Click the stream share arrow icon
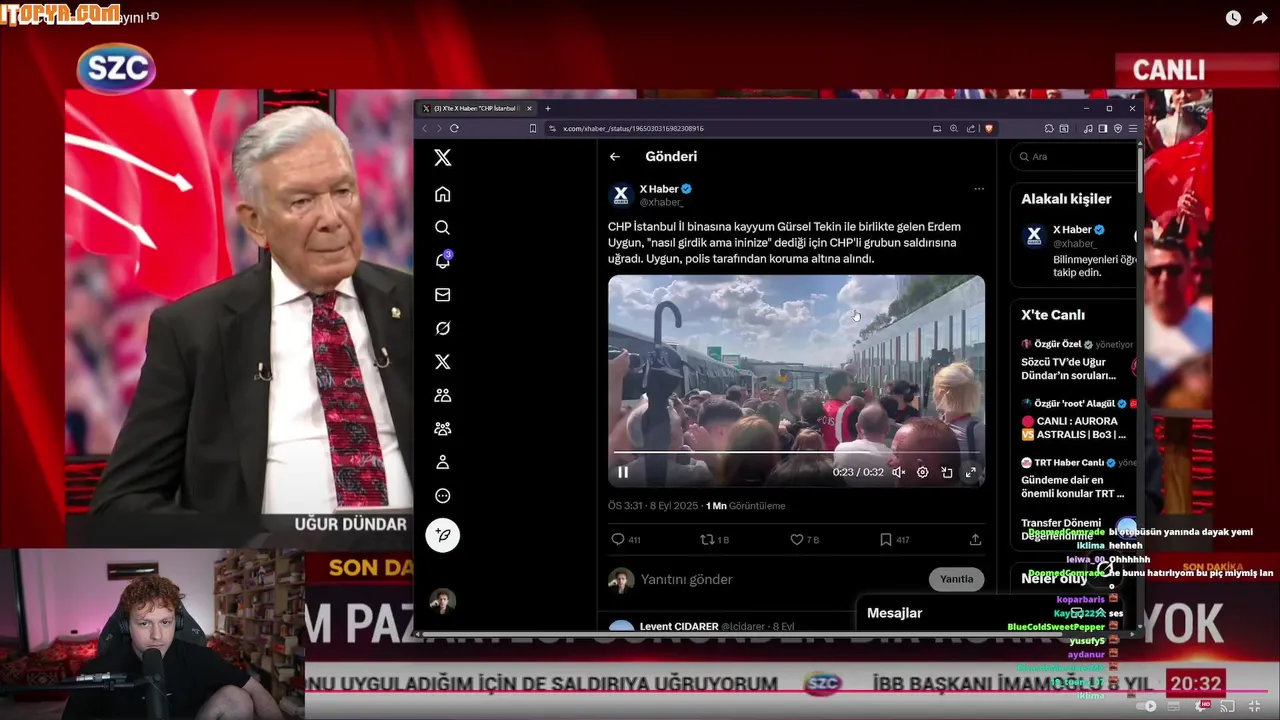The height and width of the screenshot is (720, 1280). coord(1260,18)
